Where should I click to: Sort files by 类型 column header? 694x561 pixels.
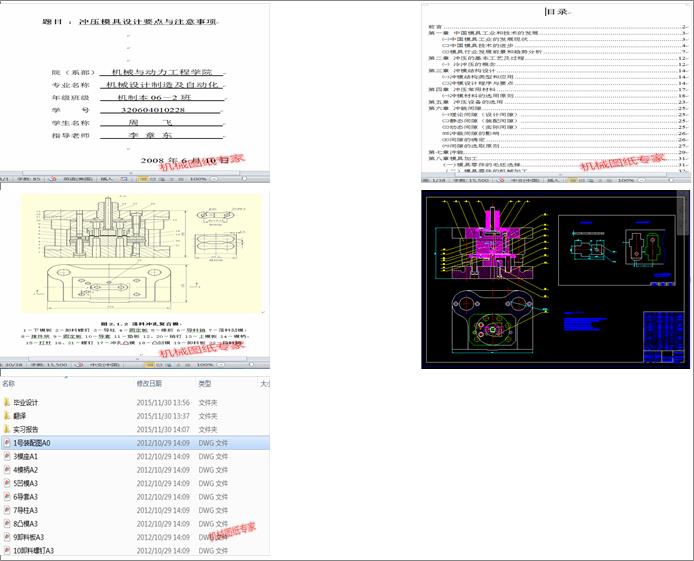click(204, 383)
